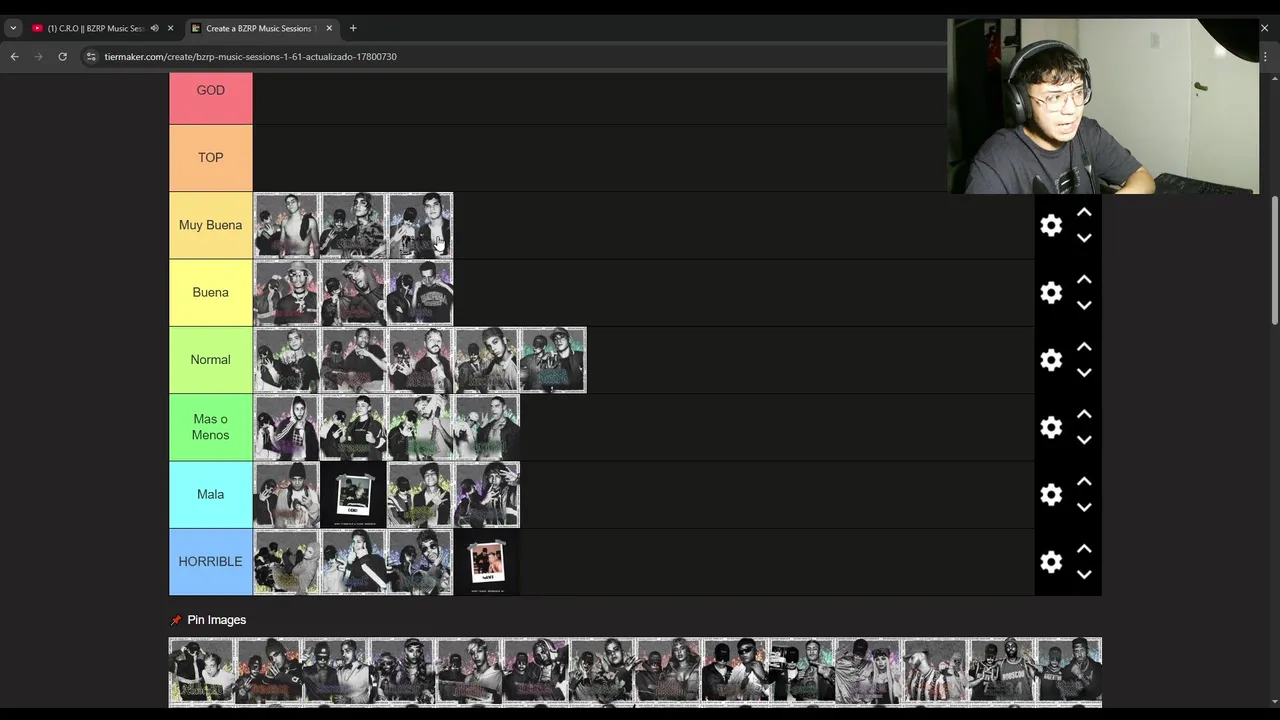This screenshot has height=720, width=1280.
Task: Go back in browser history
Action: tap(15, 57)
